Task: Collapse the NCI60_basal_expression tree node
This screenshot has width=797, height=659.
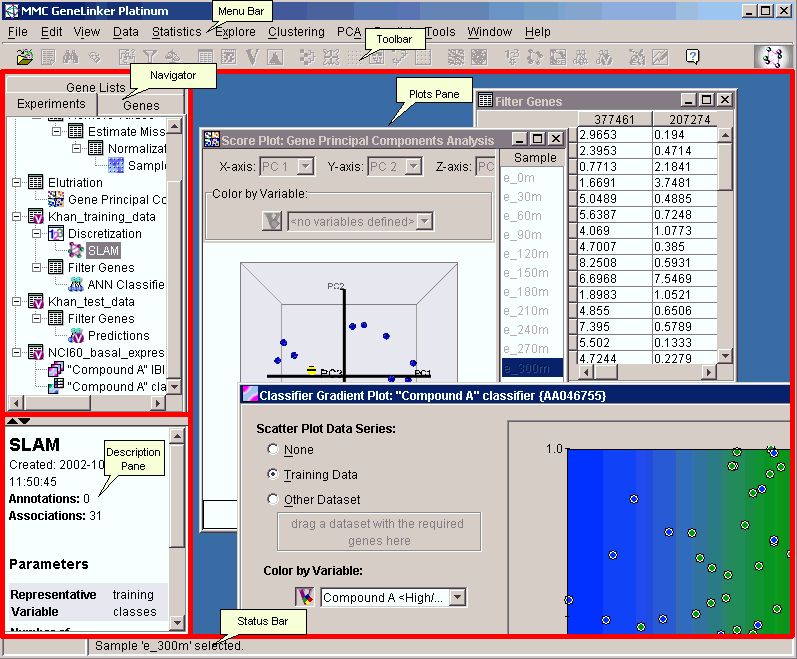Action: tap(17, 352)
